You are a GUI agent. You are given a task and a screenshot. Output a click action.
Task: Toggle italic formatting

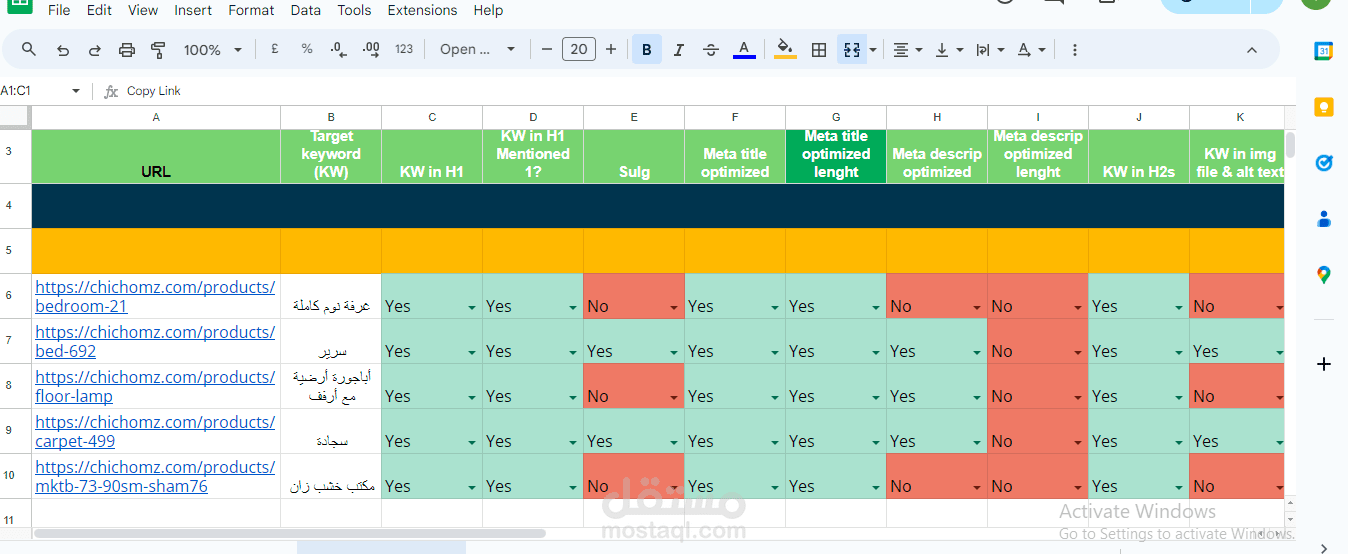pos(679,49)
